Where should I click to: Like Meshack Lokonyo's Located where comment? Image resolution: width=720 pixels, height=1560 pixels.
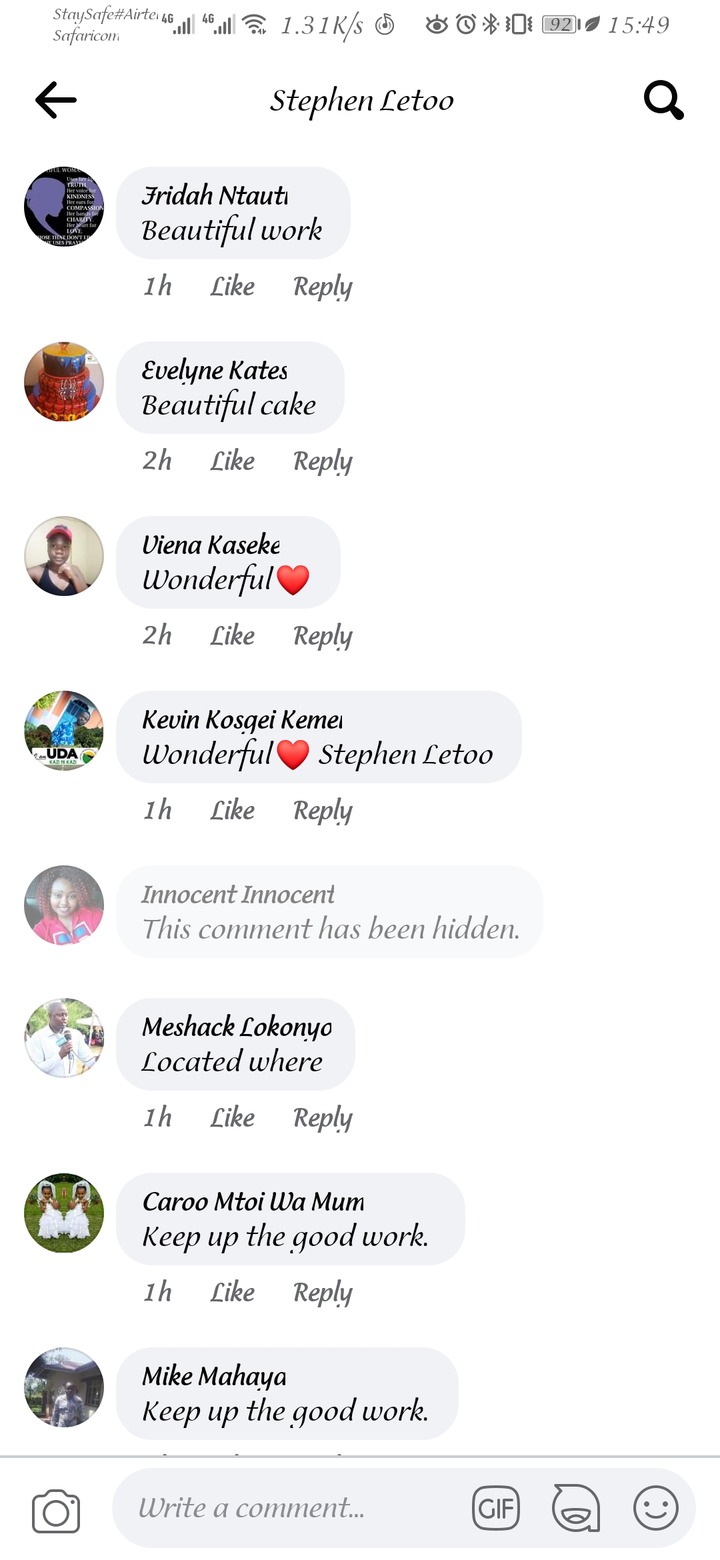click(232, 1117)
